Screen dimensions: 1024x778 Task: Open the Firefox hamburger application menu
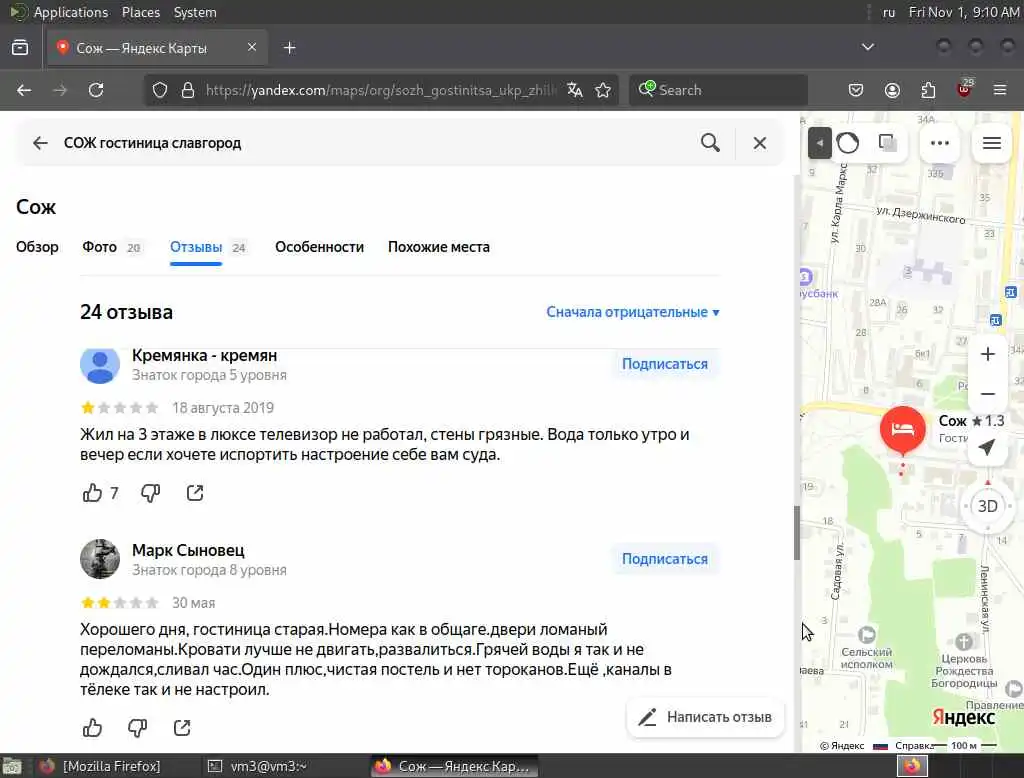coord(1000,90)
